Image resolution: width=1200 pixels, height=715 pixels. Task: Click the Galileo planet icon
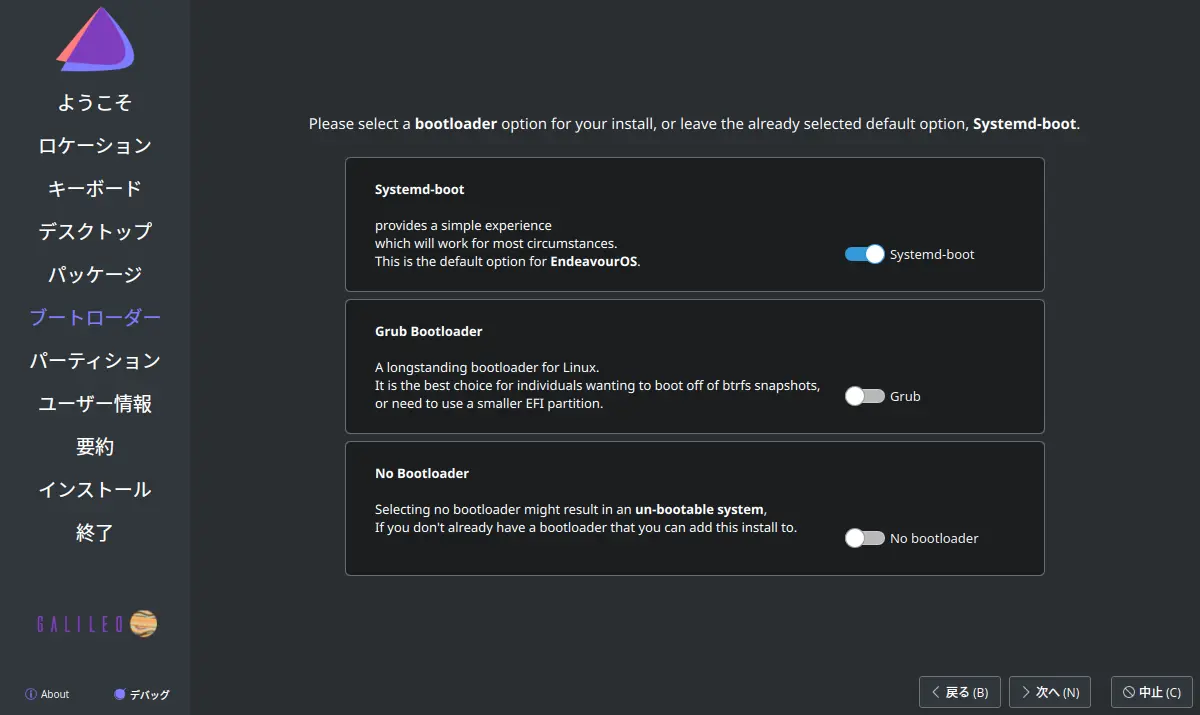143,624
